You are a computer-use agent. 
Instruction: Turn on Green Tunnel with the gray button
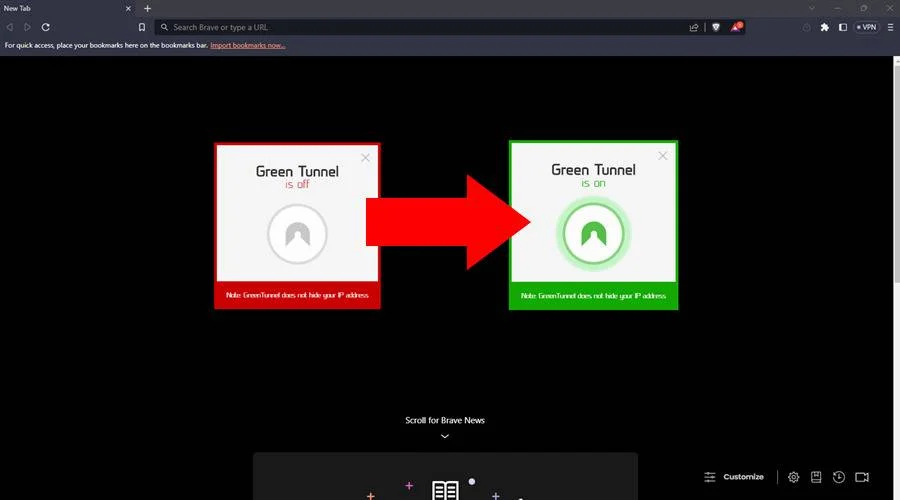point(297,234)
